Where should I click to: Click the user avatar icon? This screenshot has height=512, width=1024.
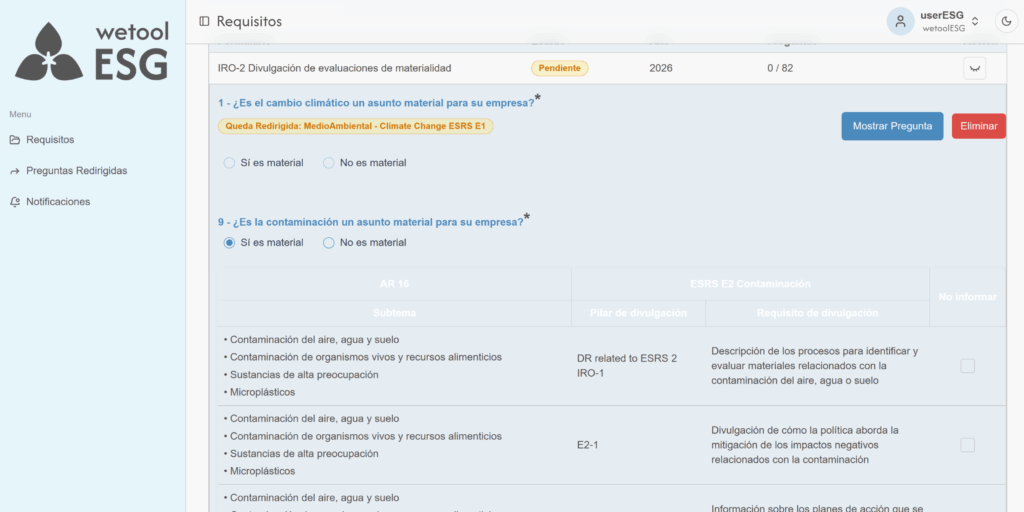[x=901, y=21]
